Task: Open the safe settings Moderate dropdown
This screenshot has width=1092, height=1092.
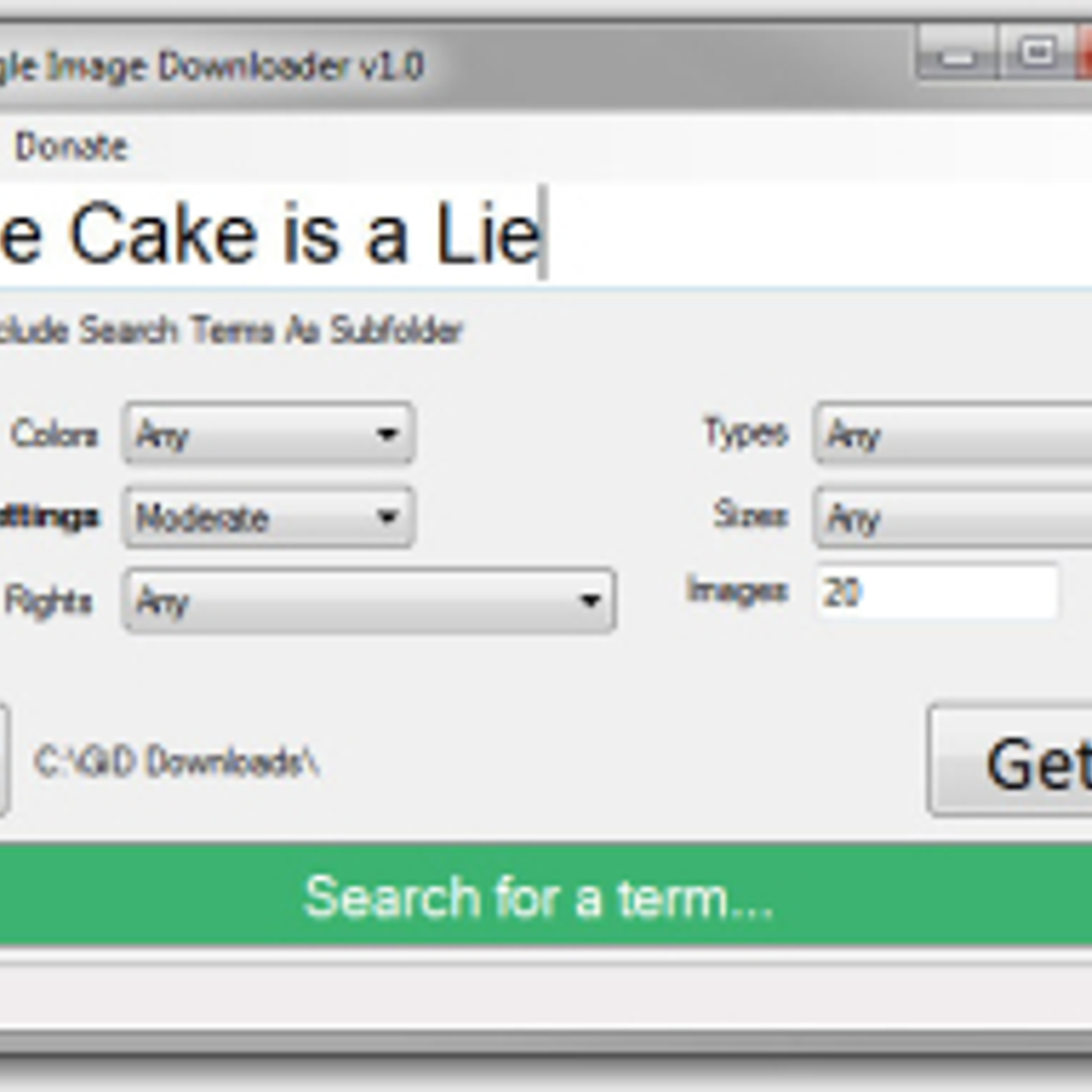Action: point(268,518)
